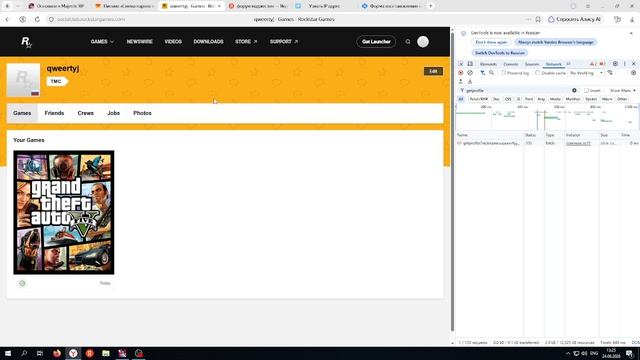Select the Img request type filter
The image size is (640, 360).
pyautogui.click(x=541, y=99)
